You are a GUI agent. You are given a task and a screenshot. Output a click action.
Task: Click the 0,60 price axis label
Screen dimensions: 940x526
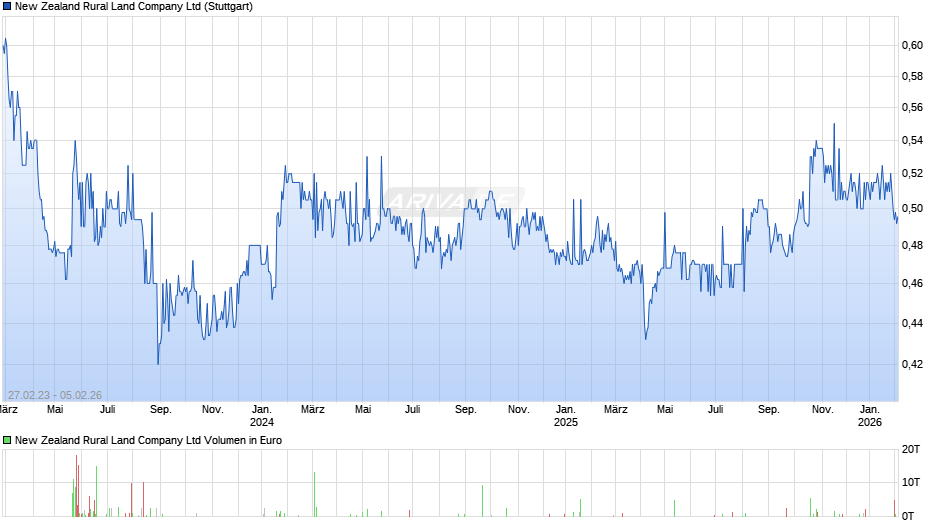[912, 46]
